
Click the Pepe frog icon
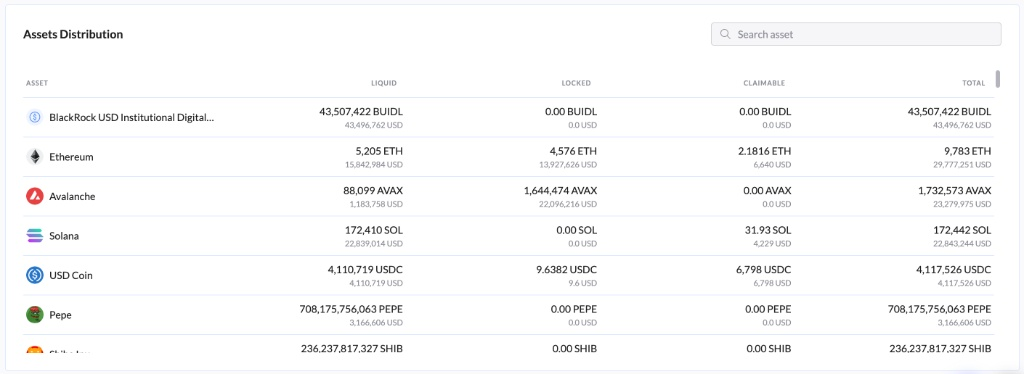point(35,315)
